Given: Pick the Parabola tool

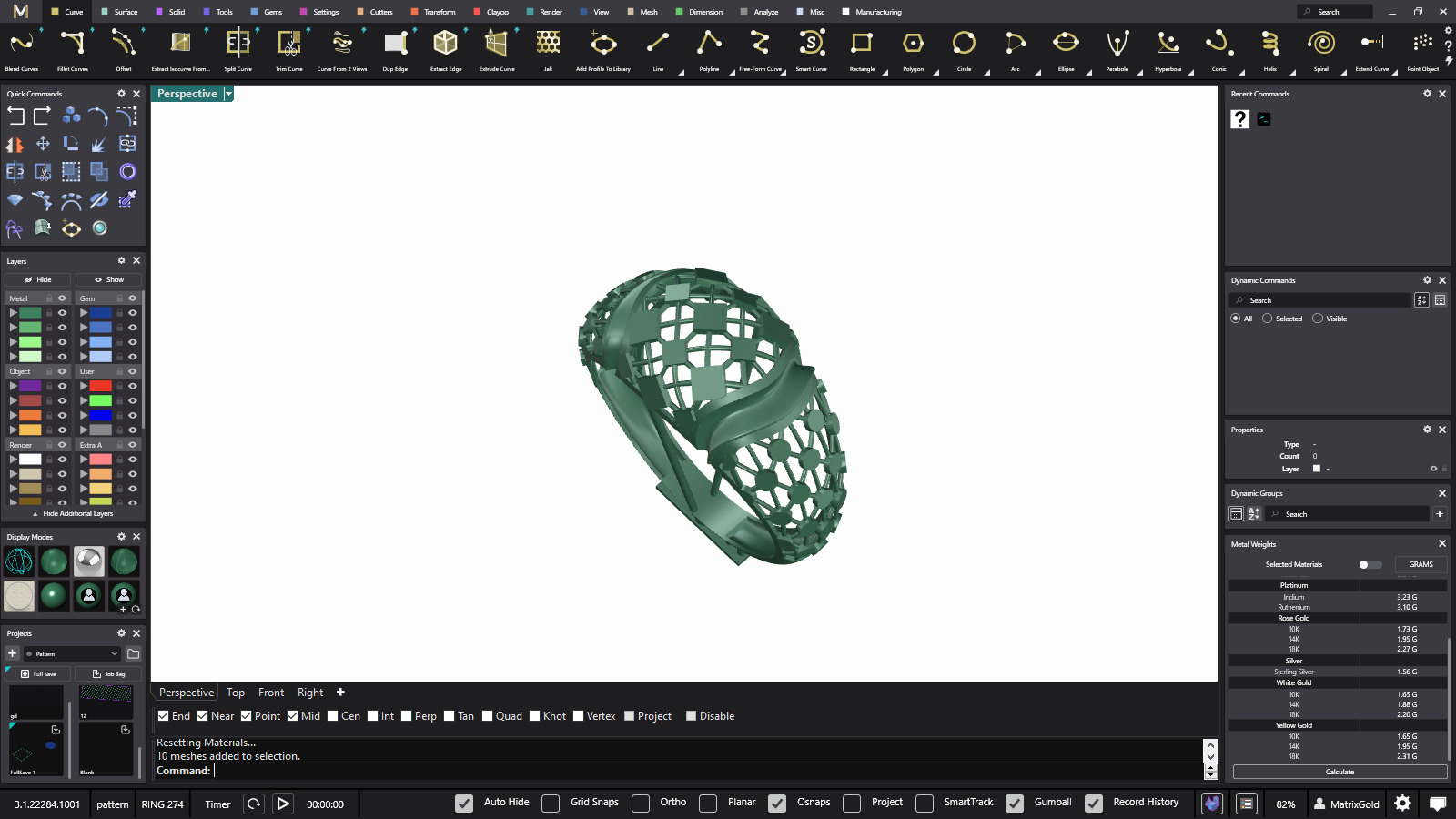Looking at the screenshot, I should click(1117, 49).
